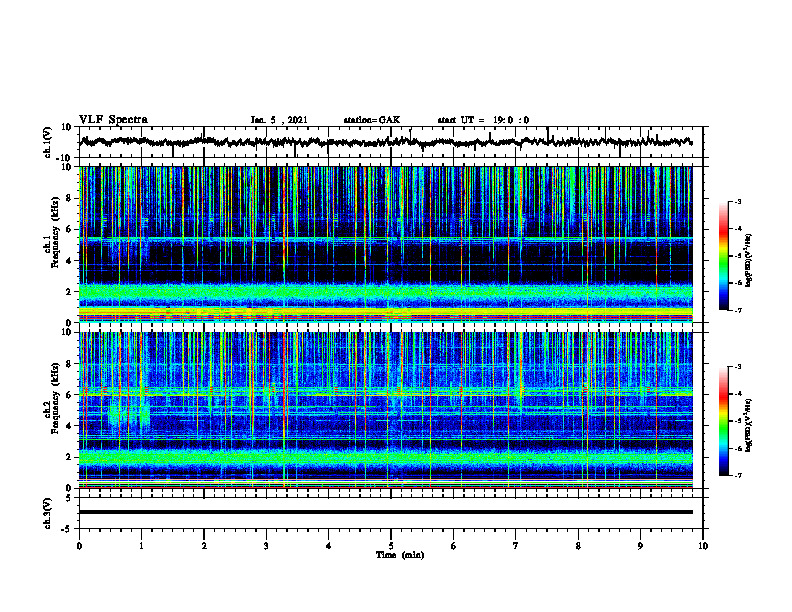Click the "-7" tick on ch.1 colorbar
The image size is (792, 612).
point(738,310)
